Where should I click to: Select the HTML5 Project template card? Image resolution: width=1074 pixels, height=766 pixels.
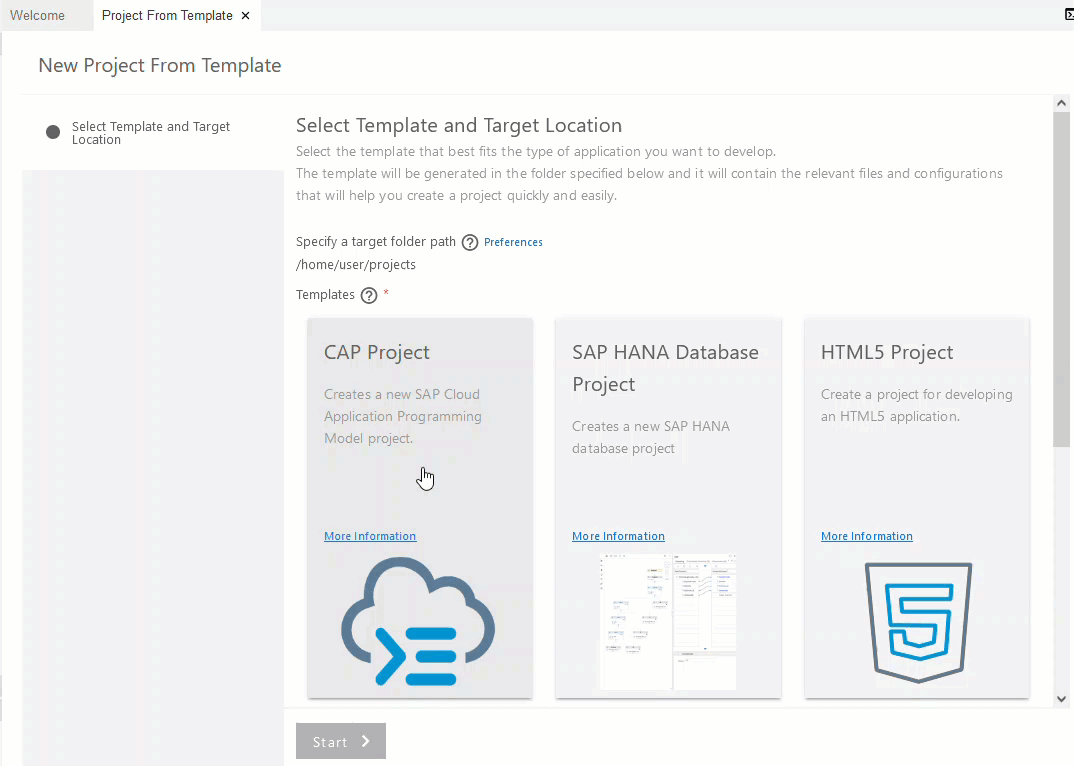917,508
